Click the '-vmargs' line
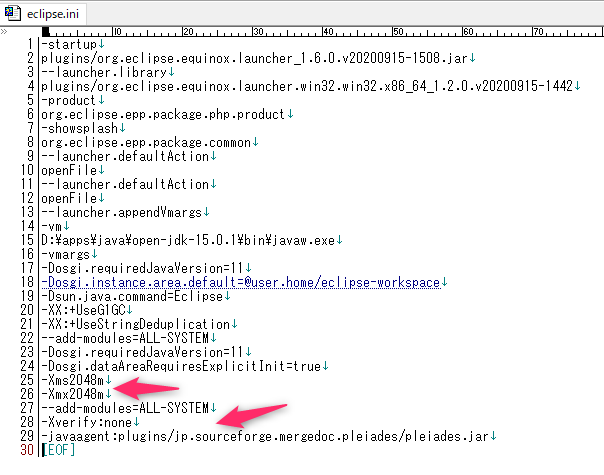 [65, 254]
